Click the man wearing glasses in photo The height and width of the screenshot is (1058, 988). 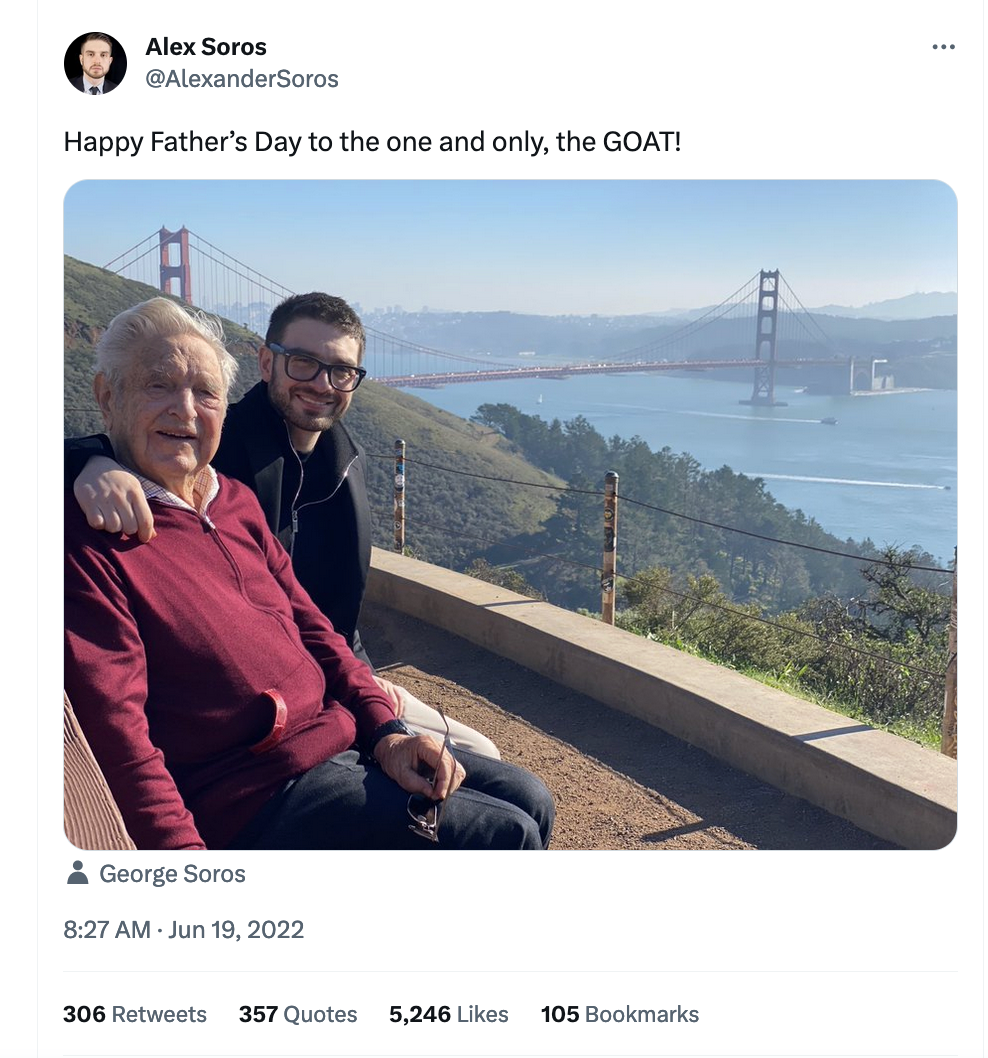(312, 380)
